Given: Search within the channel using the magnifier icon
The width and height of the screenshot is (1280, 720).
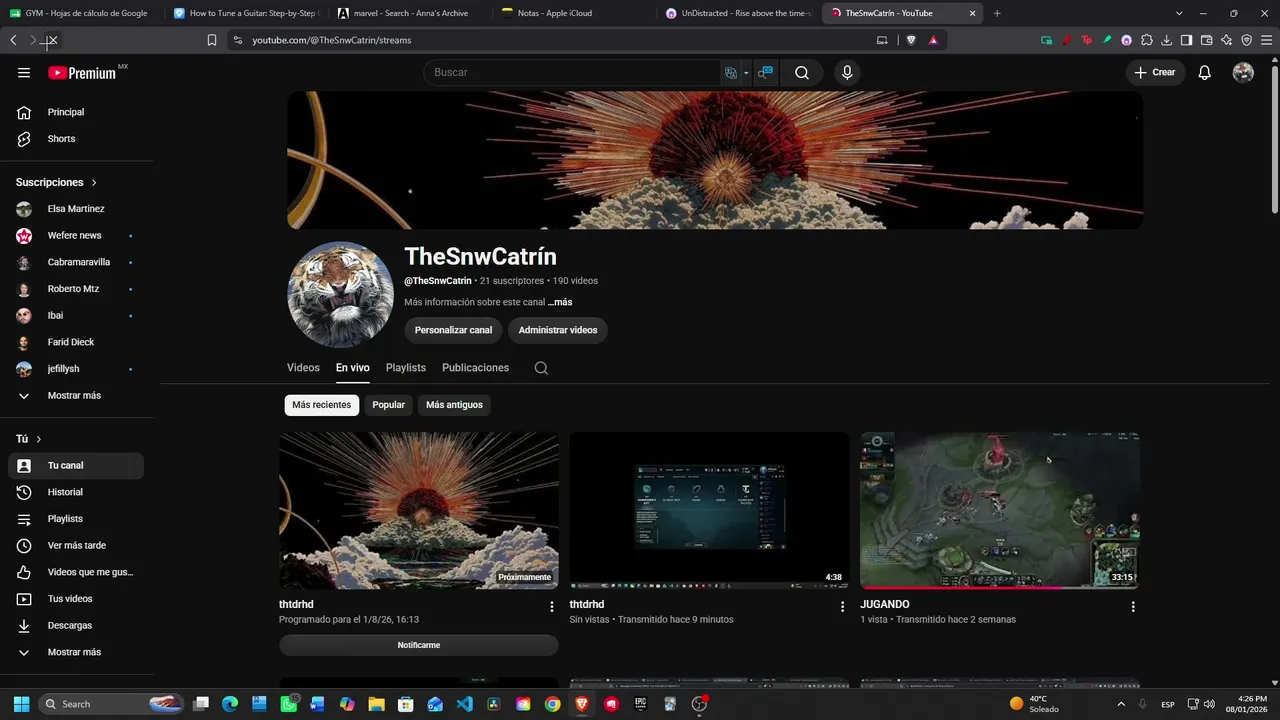Looking at the screenshot, I should tap(541, 368).
